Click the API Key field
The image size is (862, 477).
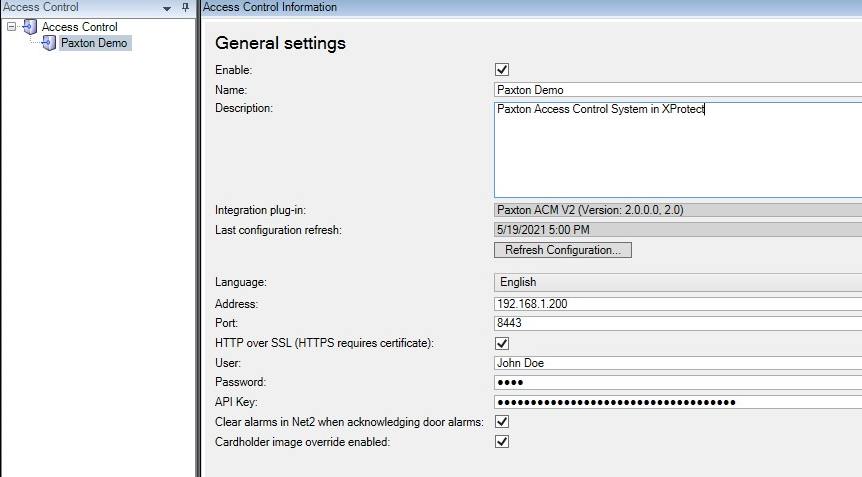[x=678, y=402]
